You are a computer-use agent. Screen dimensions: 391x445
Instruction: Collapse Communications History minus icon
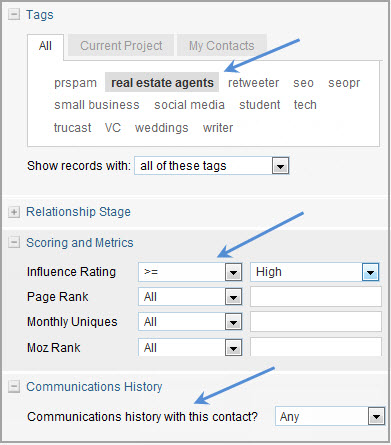14,387
